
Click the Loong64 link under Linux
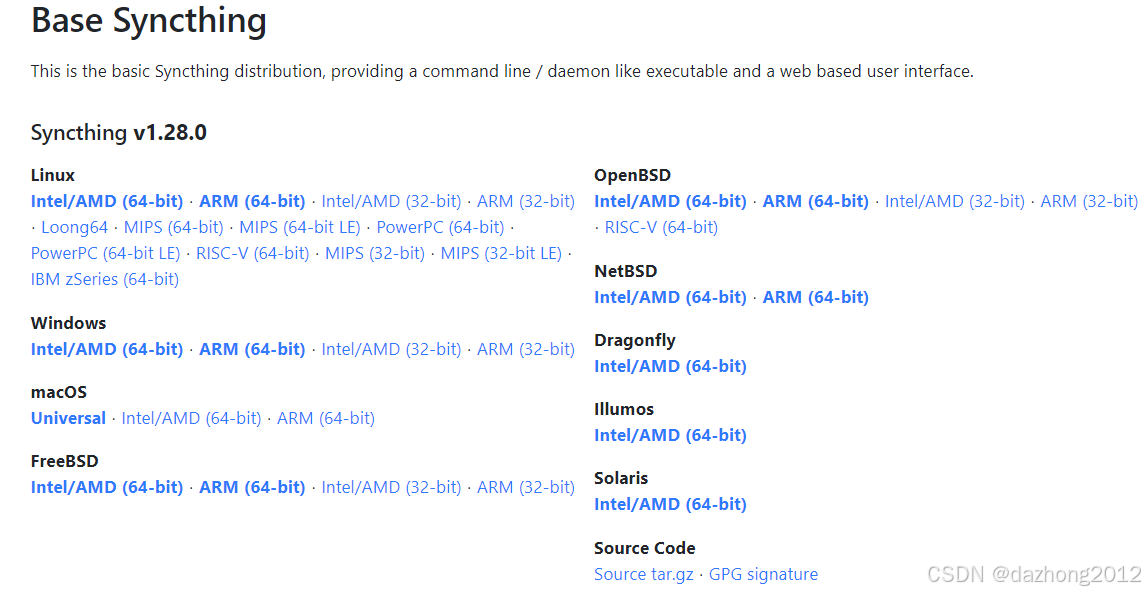click(x=74, y=227)
